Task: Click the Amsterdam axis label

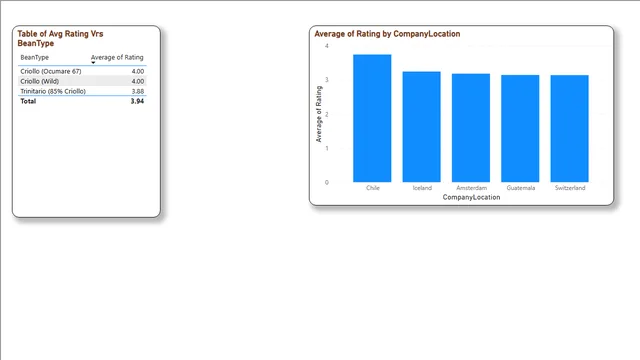Action: [471, 188]
